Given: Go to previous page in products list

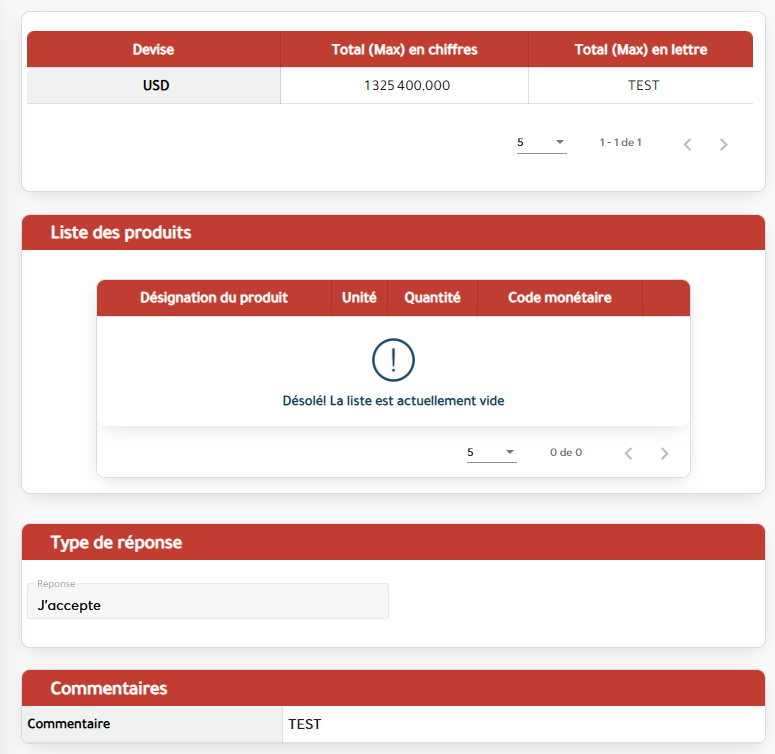Looking at the screenshot, I should tap(629, 453).
